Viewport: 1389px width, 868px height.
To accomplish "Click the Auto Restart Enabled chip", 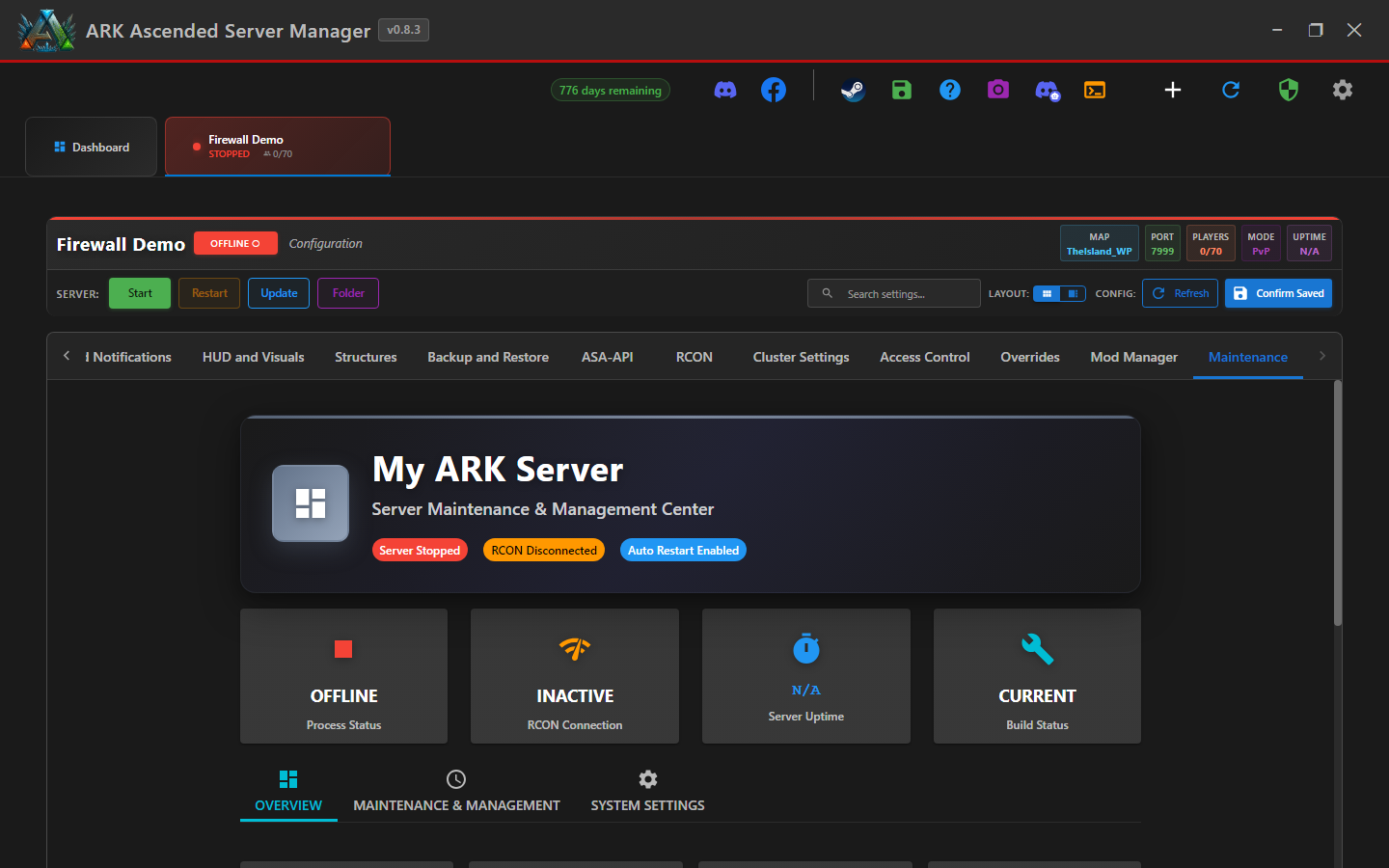I will 683,550.
